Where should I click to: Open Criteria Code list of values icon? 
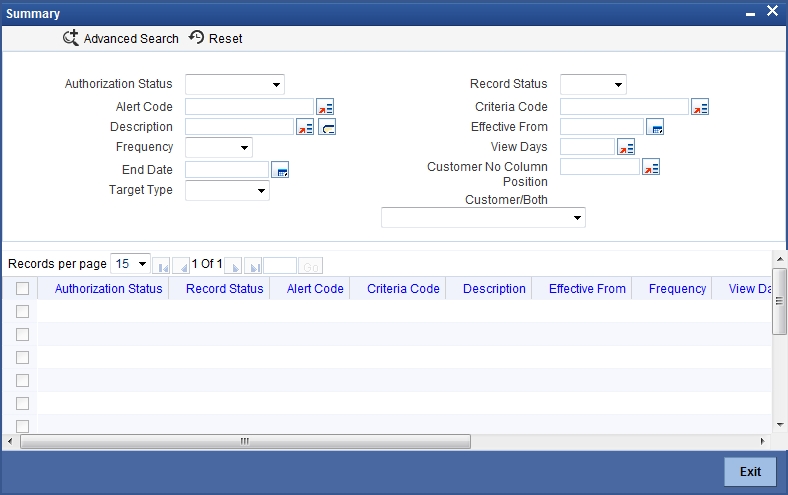700,107
